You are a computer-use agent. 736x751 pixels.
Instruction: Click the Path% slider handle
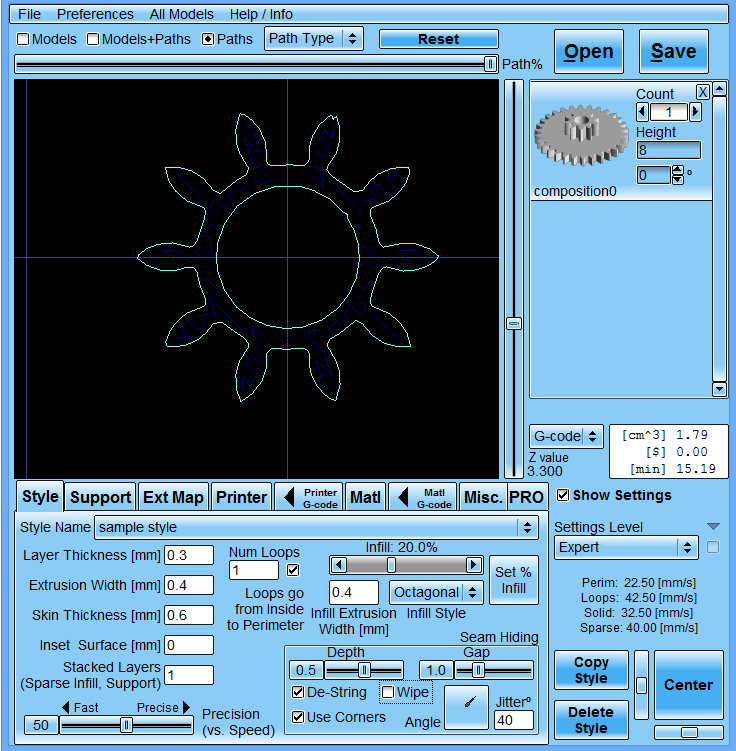click(490, 64)
